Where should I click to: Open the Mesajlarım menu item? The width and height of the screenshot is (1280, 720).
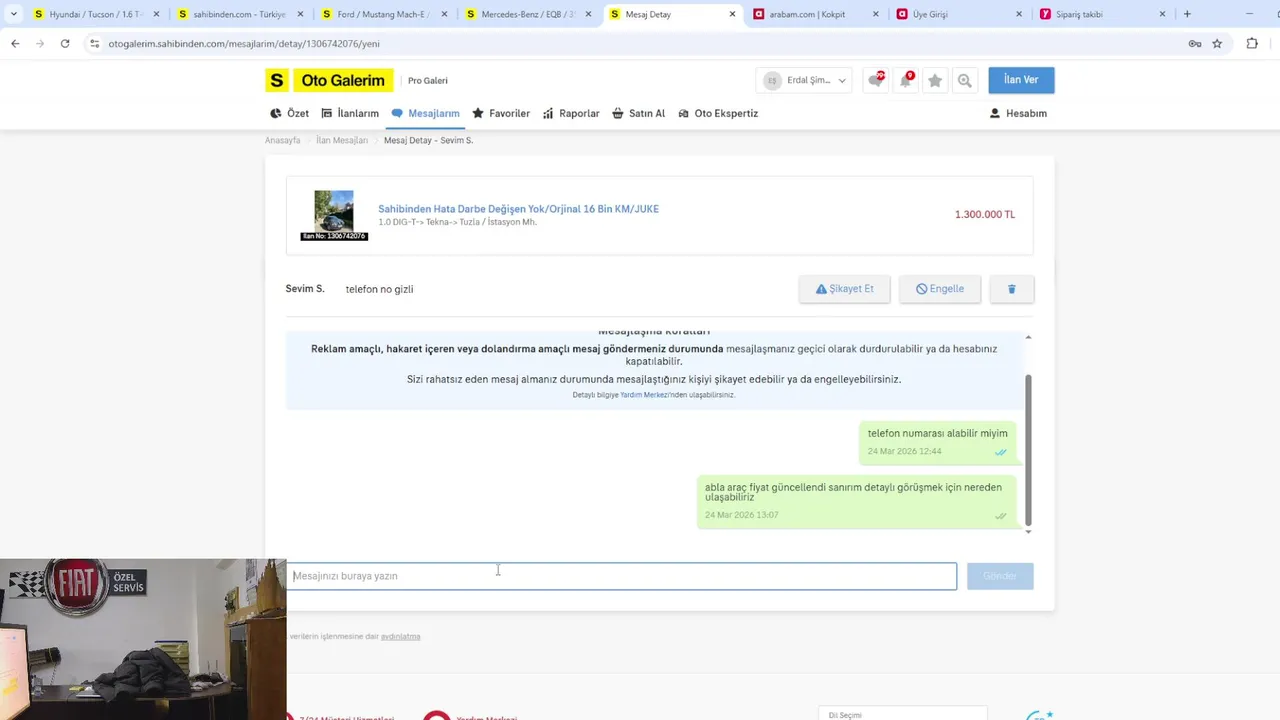coord(426,113)
